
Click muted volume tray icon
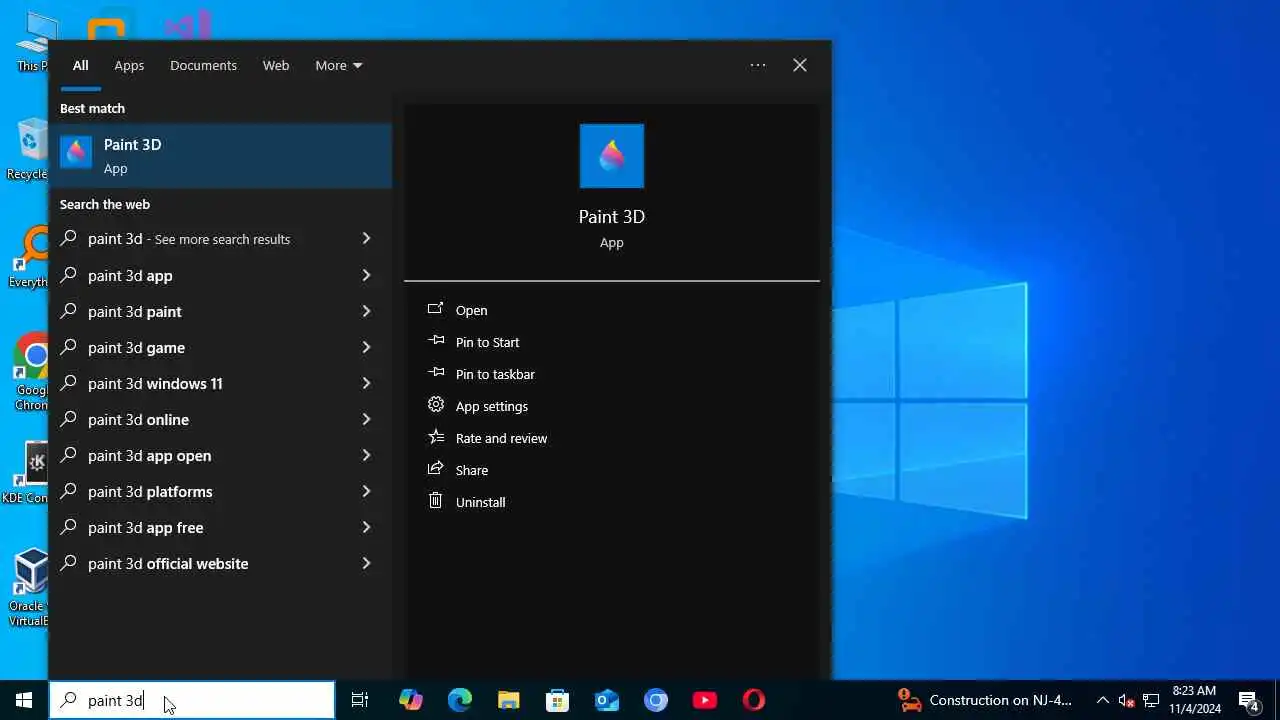(x=1127, y=700)
